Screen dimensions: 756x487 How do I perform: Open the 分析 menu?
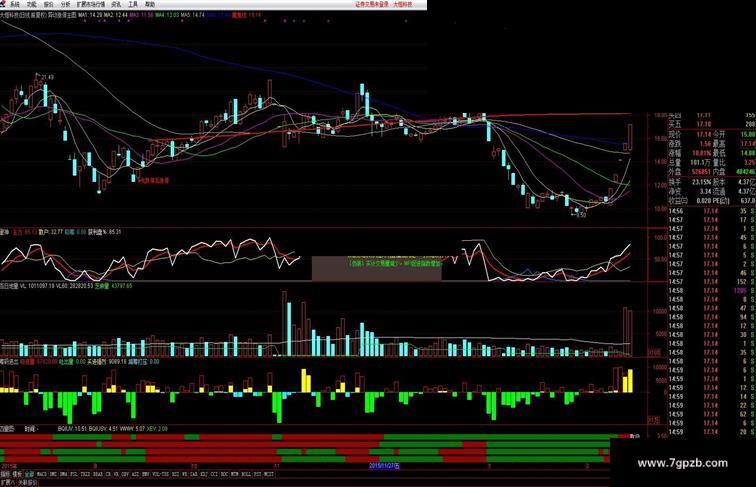click(x=65, y=4)
